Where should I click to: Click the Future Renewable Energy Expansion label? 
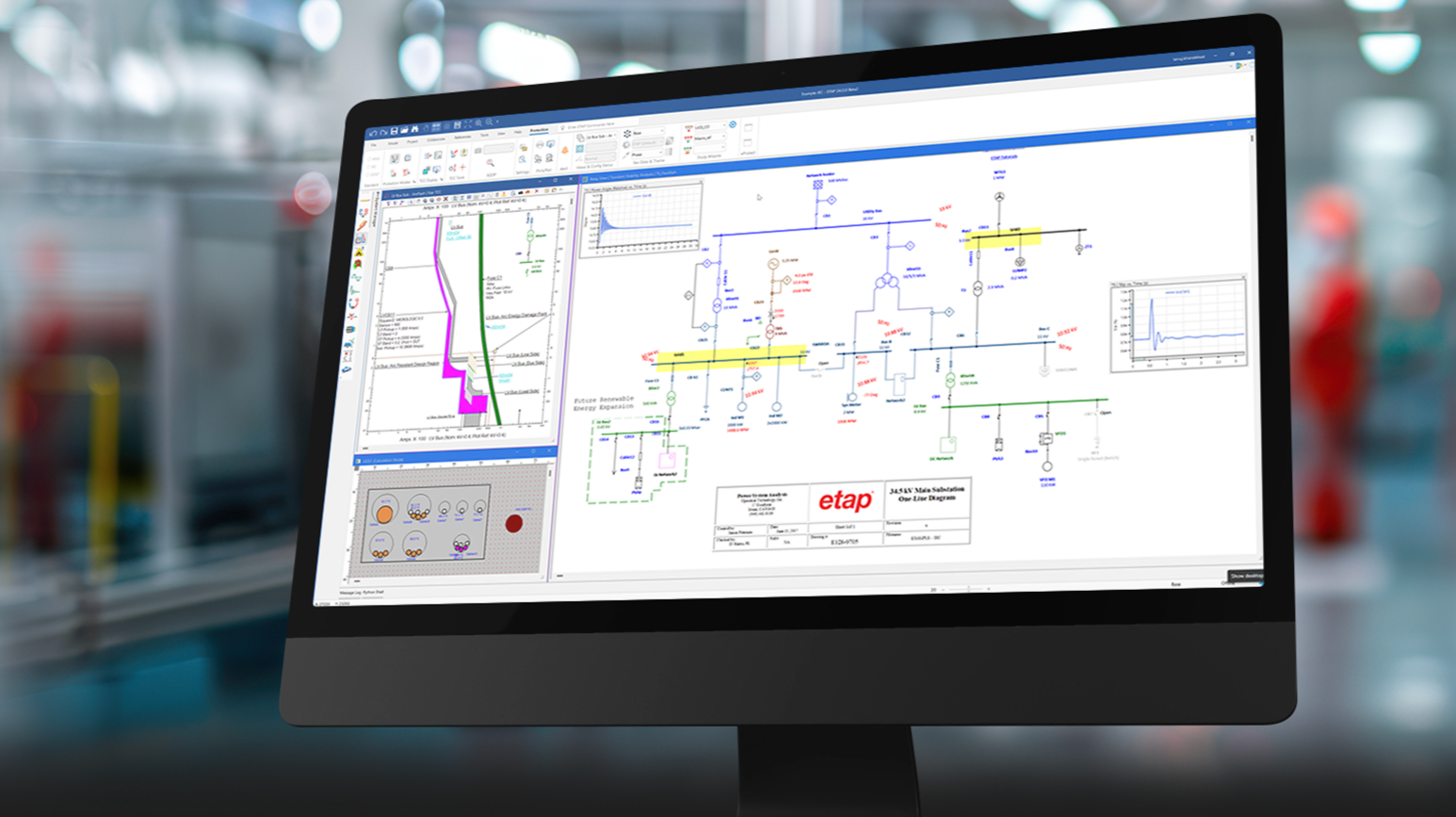(x=603, y=403)
